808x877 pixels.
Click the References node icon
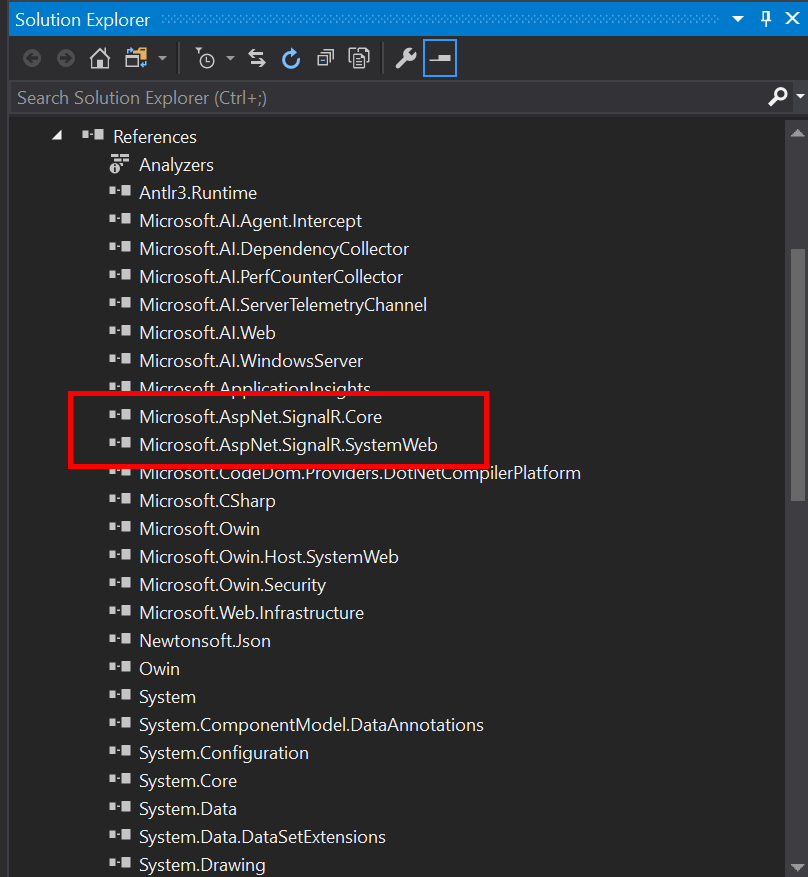[x=93, y=135]
